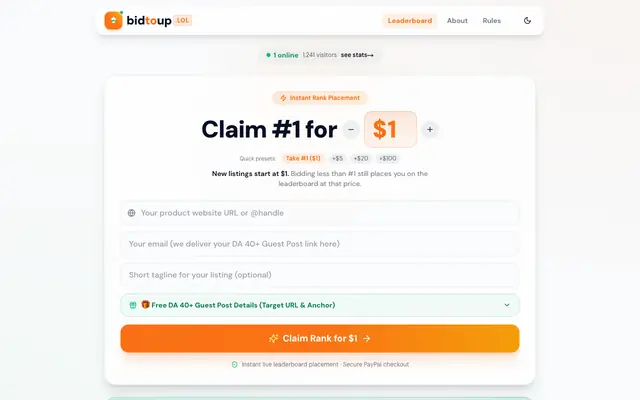
Task: Click the gift icon in guest post section
Action: [133, 305]
